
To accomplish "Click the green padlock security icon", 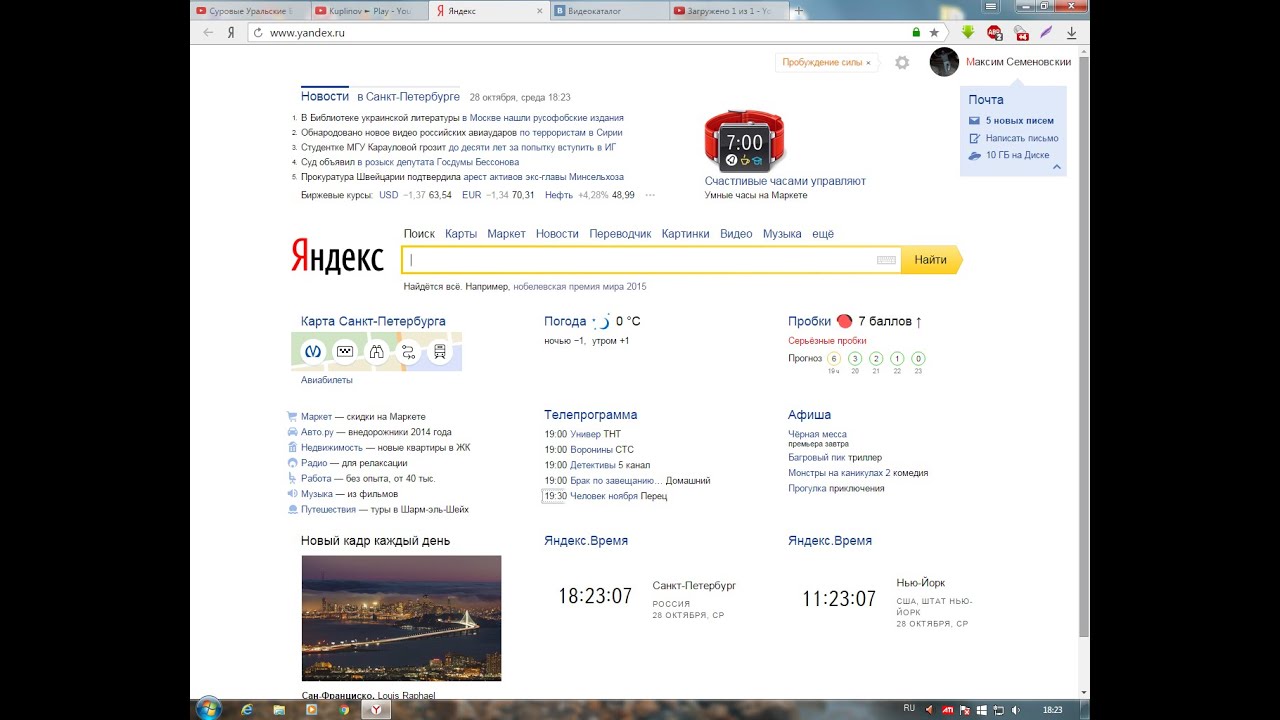I will 916,32.
